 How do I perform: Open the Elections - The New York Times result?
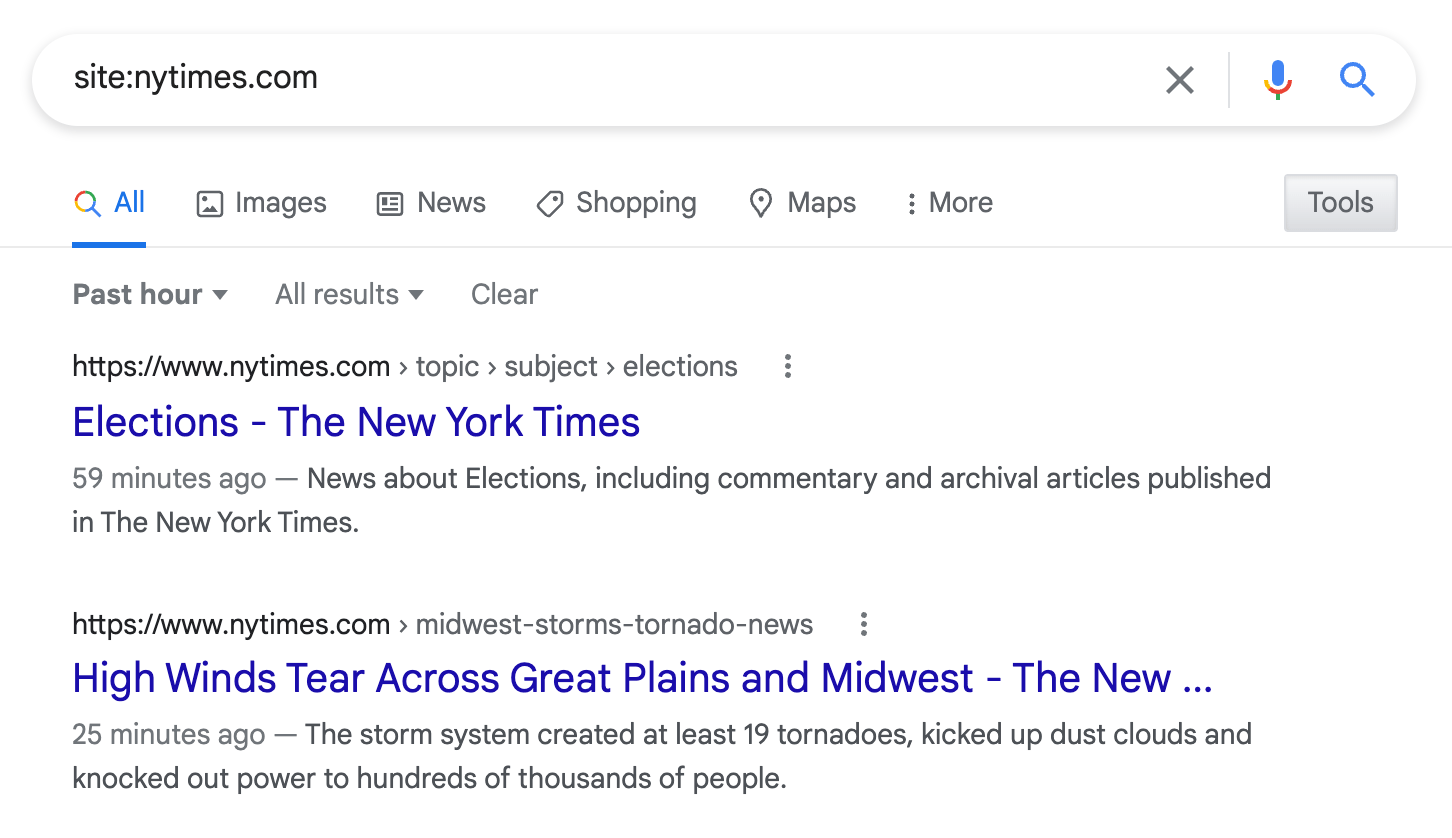pos(356,422)
